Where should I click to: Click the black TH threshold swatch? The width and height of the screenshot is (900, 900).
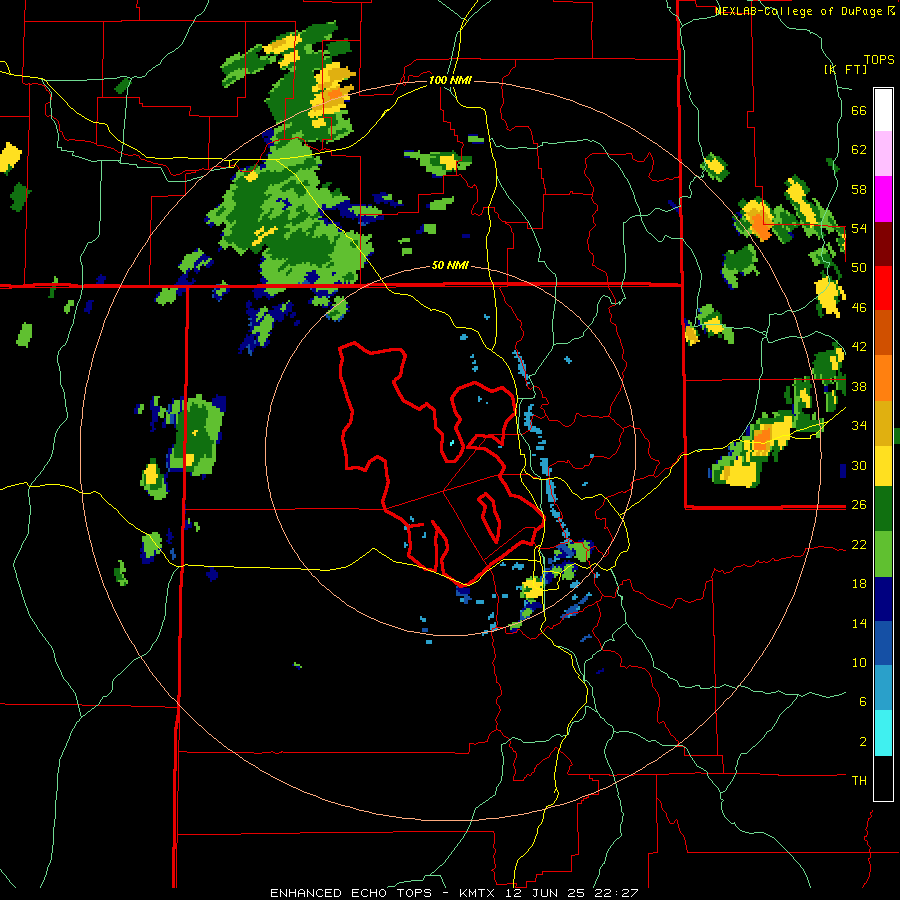click(x=883, y=778)
